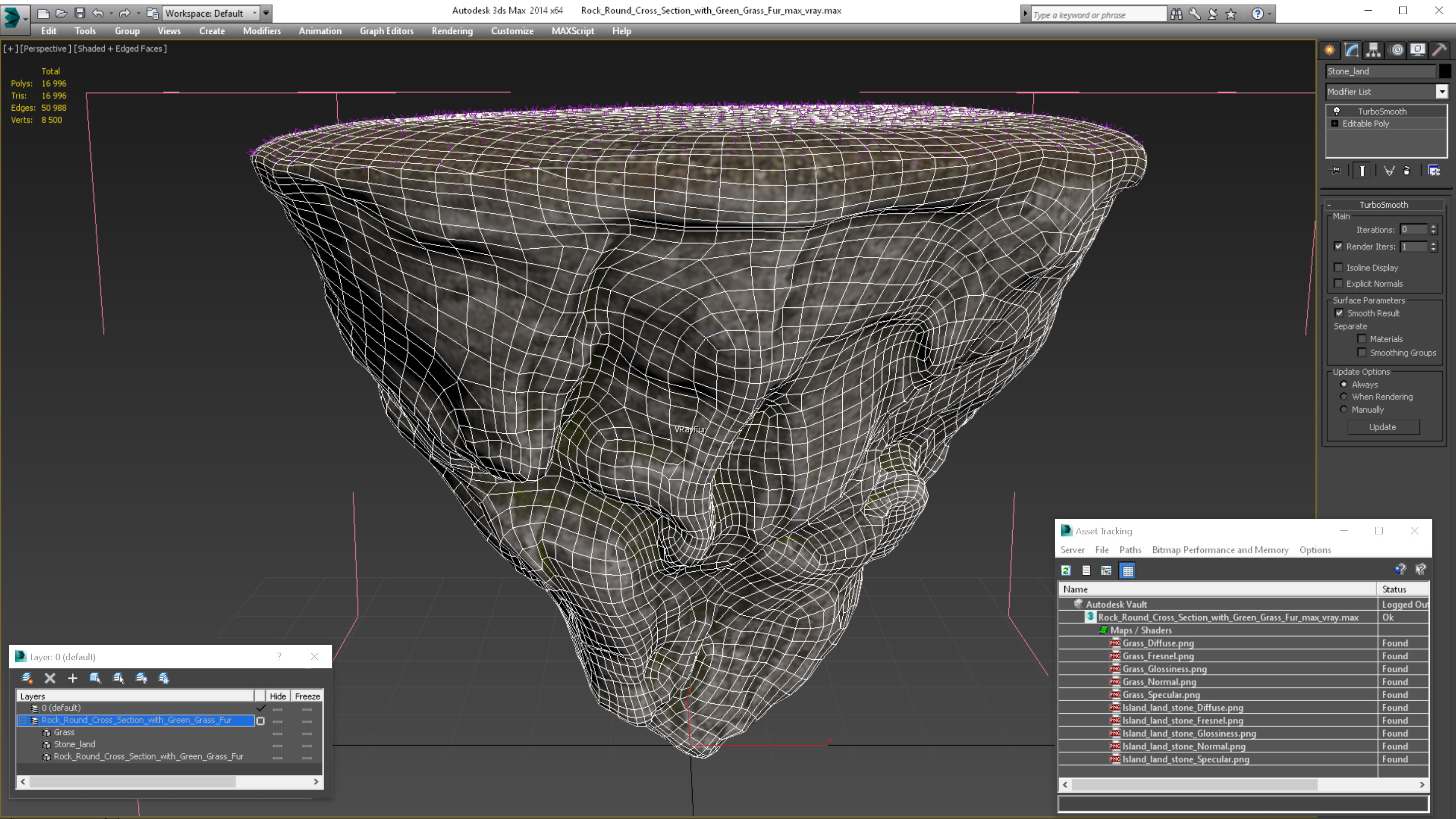This screenshot has height=819, width=1456.
Task: Select the When Rendering update option
Action: 1344,396
